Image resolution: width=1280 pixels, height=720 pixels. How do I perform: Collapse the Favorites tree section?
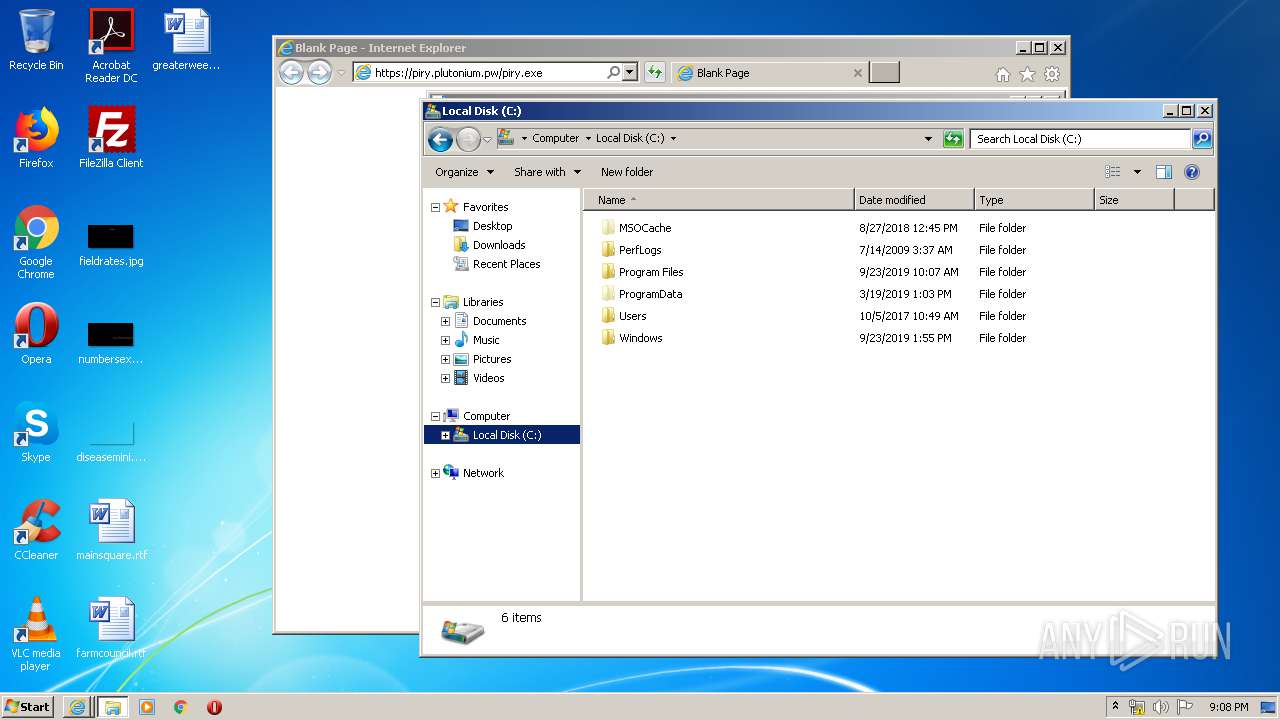click(x=435, y=207)
